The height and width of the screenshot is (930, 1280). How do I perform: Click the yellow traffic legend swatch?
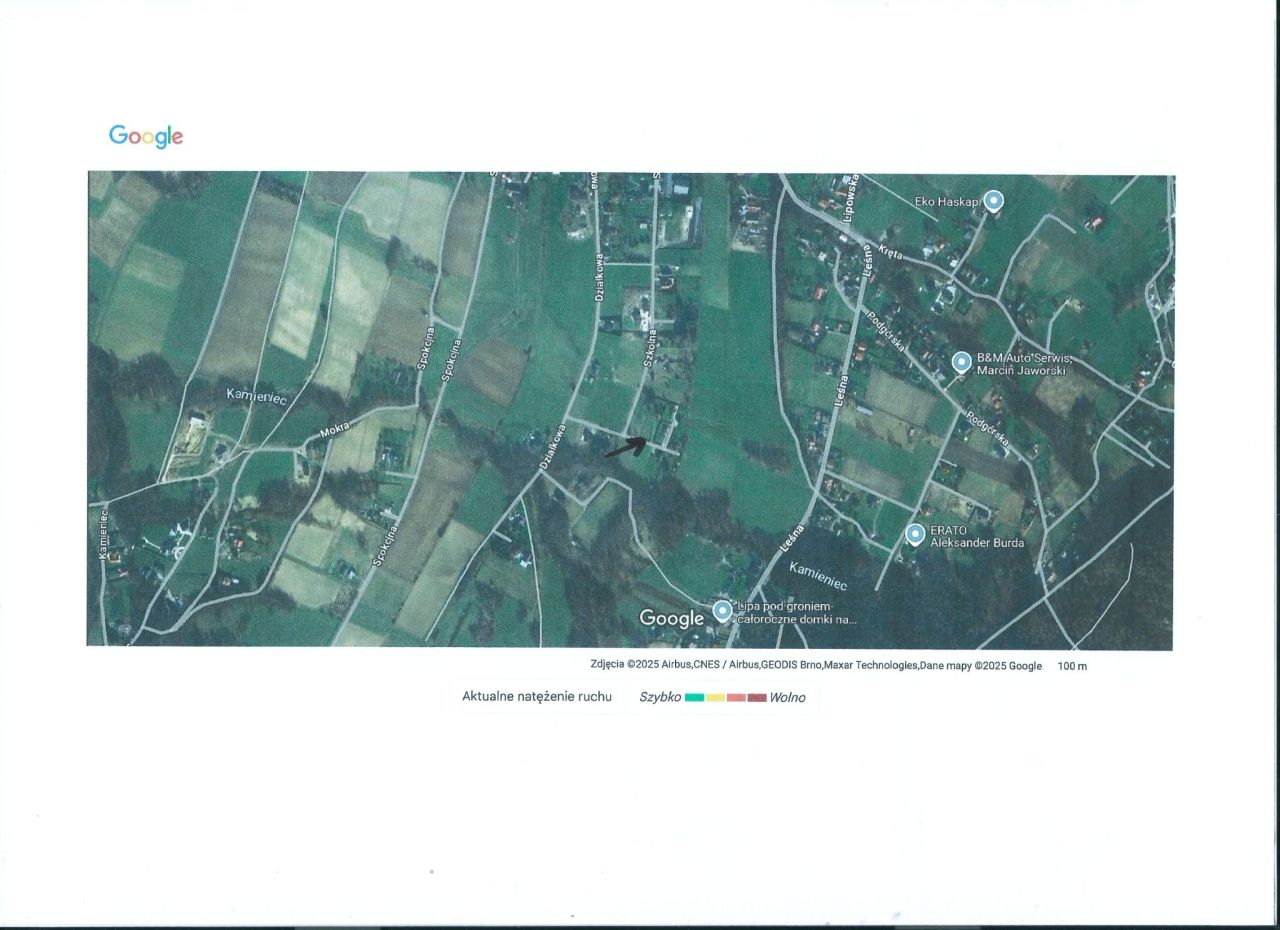pyautogui.click(x=715, y=698)
